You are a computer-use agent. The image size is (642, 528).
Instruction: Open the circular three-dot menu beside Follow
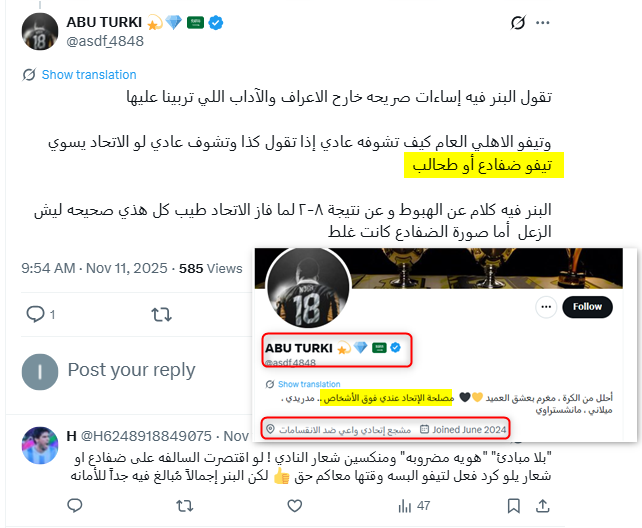pos(546,307)
